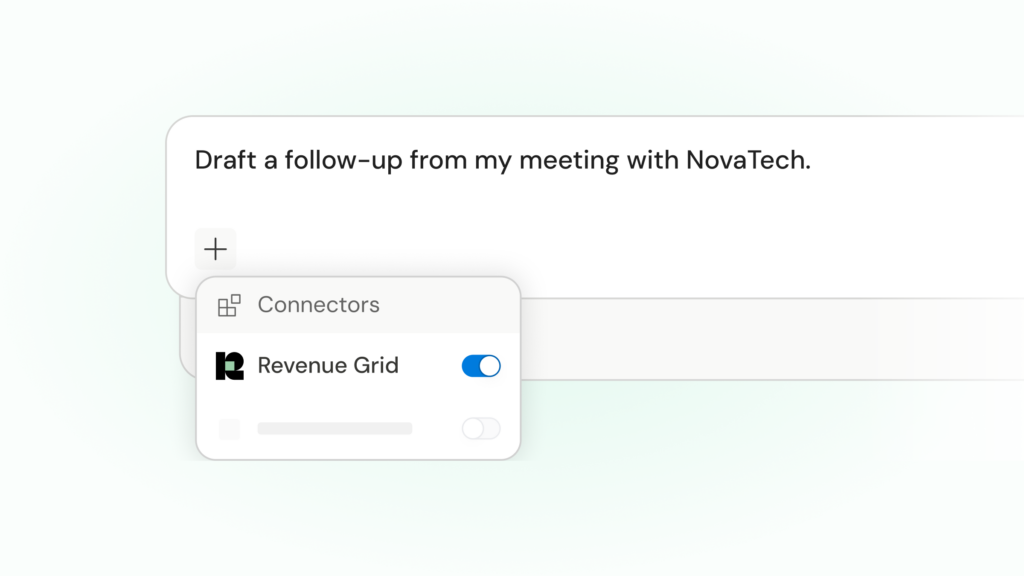This screenshot has width=1024, height=576.
Task: Click the Revenue Grid logo icon
Action: (230, 366)
